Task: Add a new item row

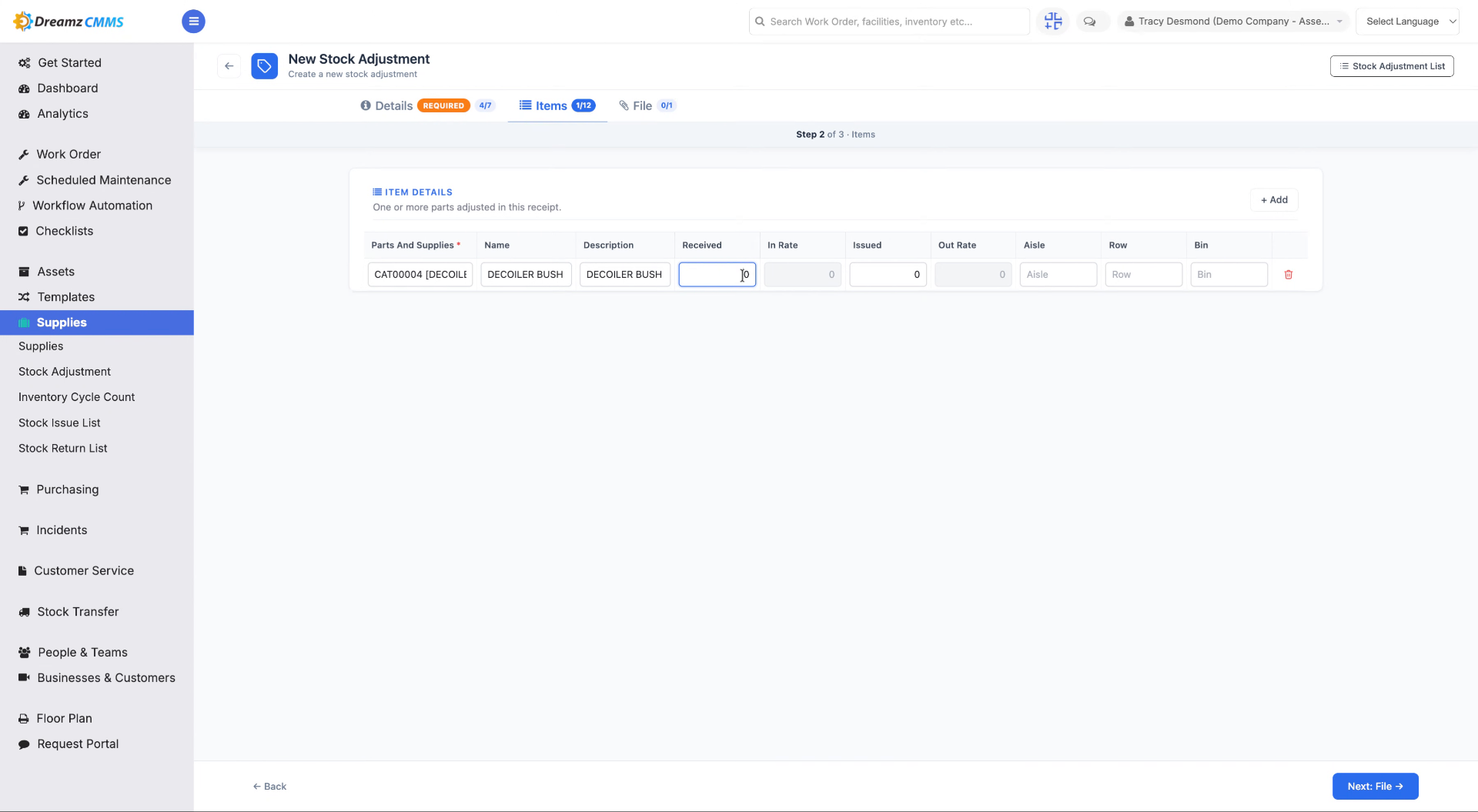Action: tap(1274, 200)
